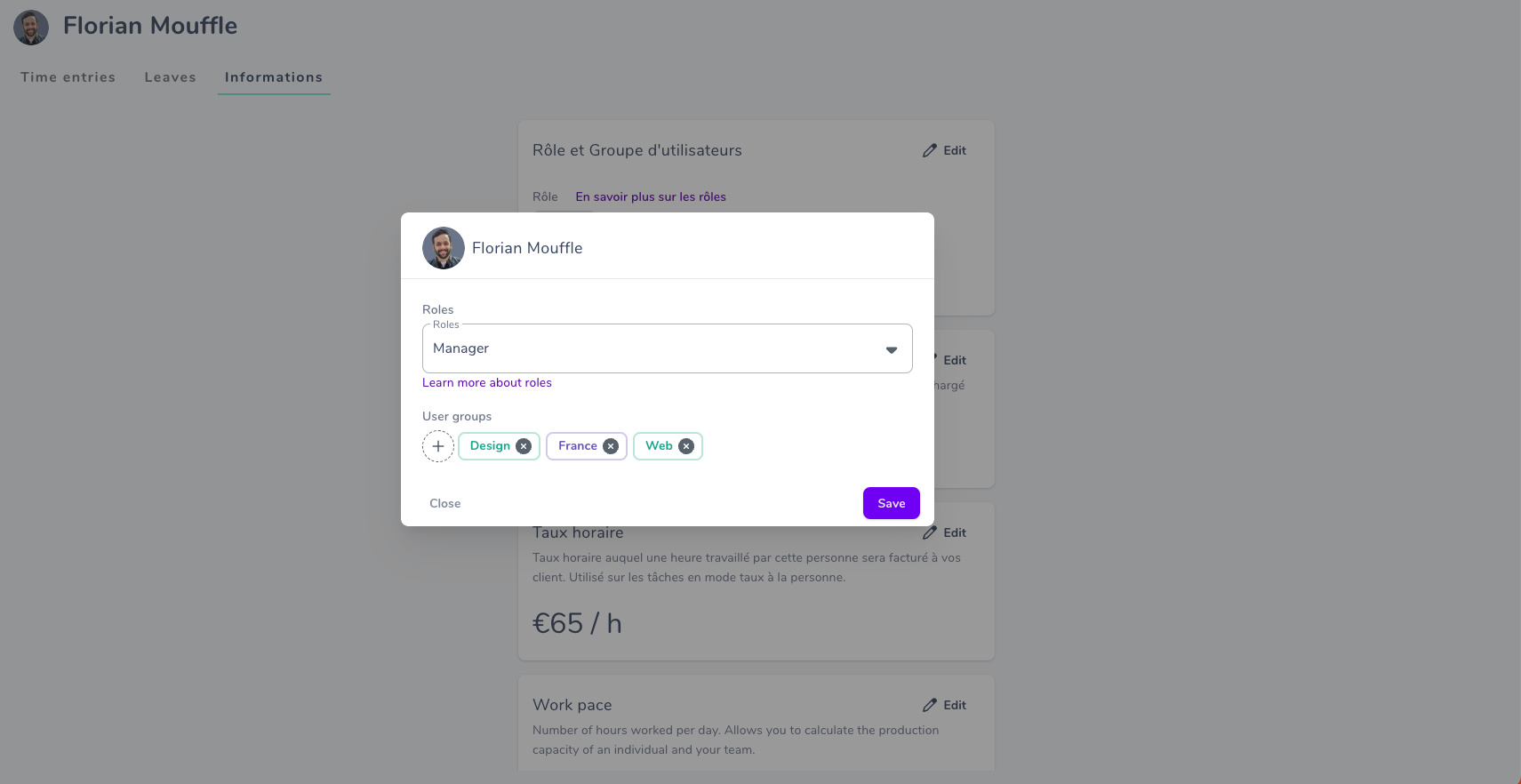
Task: Click the profile avatar at page top
Action: pos(31,28)
